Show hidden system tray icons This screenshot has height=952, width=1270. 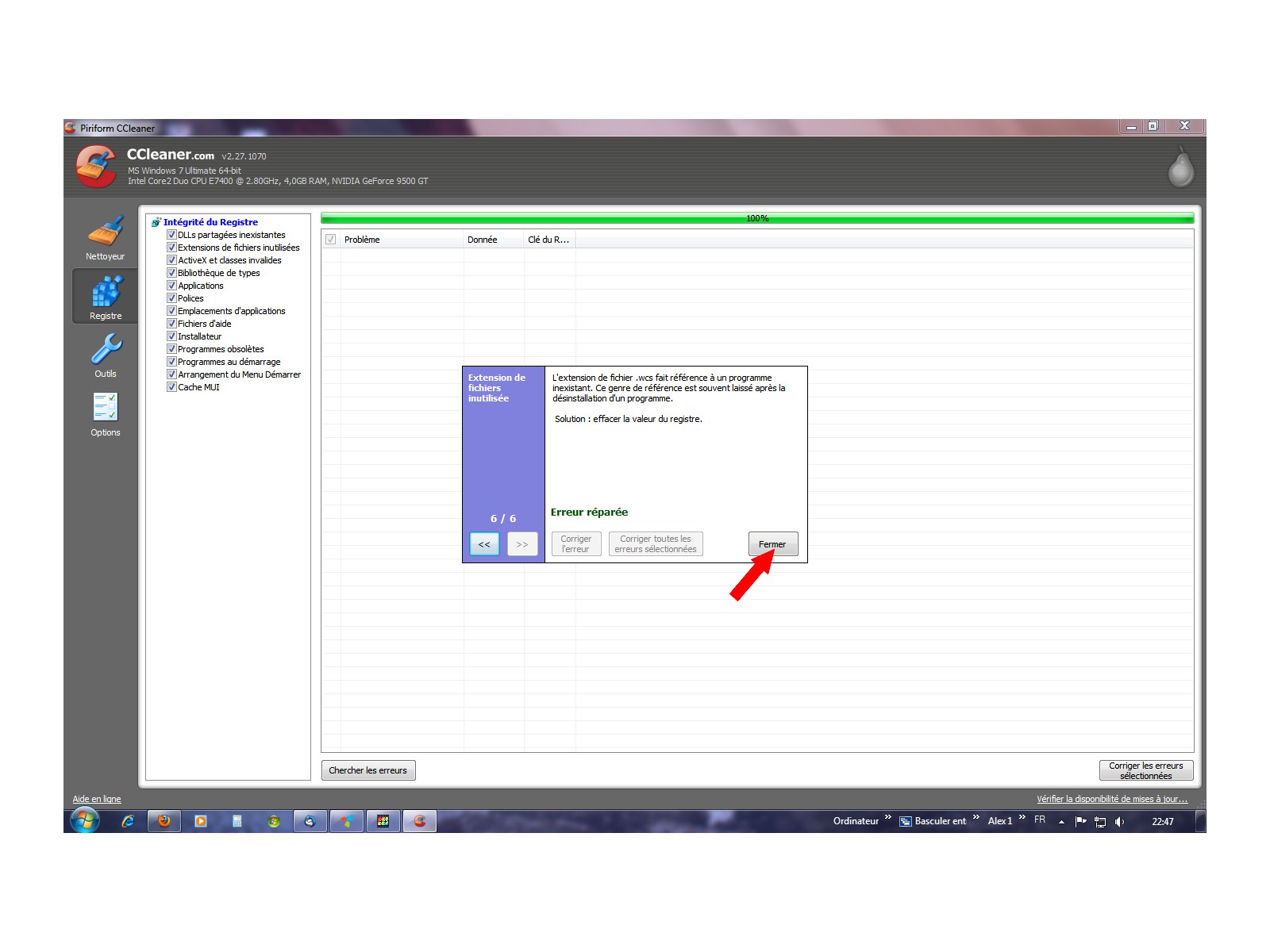[1061, 822]
